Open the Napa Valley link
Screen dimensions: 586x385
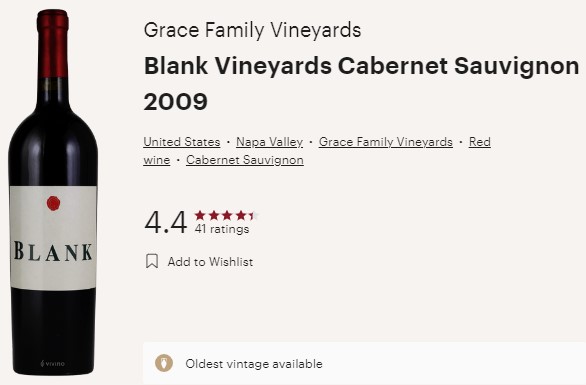pos(269,142)
